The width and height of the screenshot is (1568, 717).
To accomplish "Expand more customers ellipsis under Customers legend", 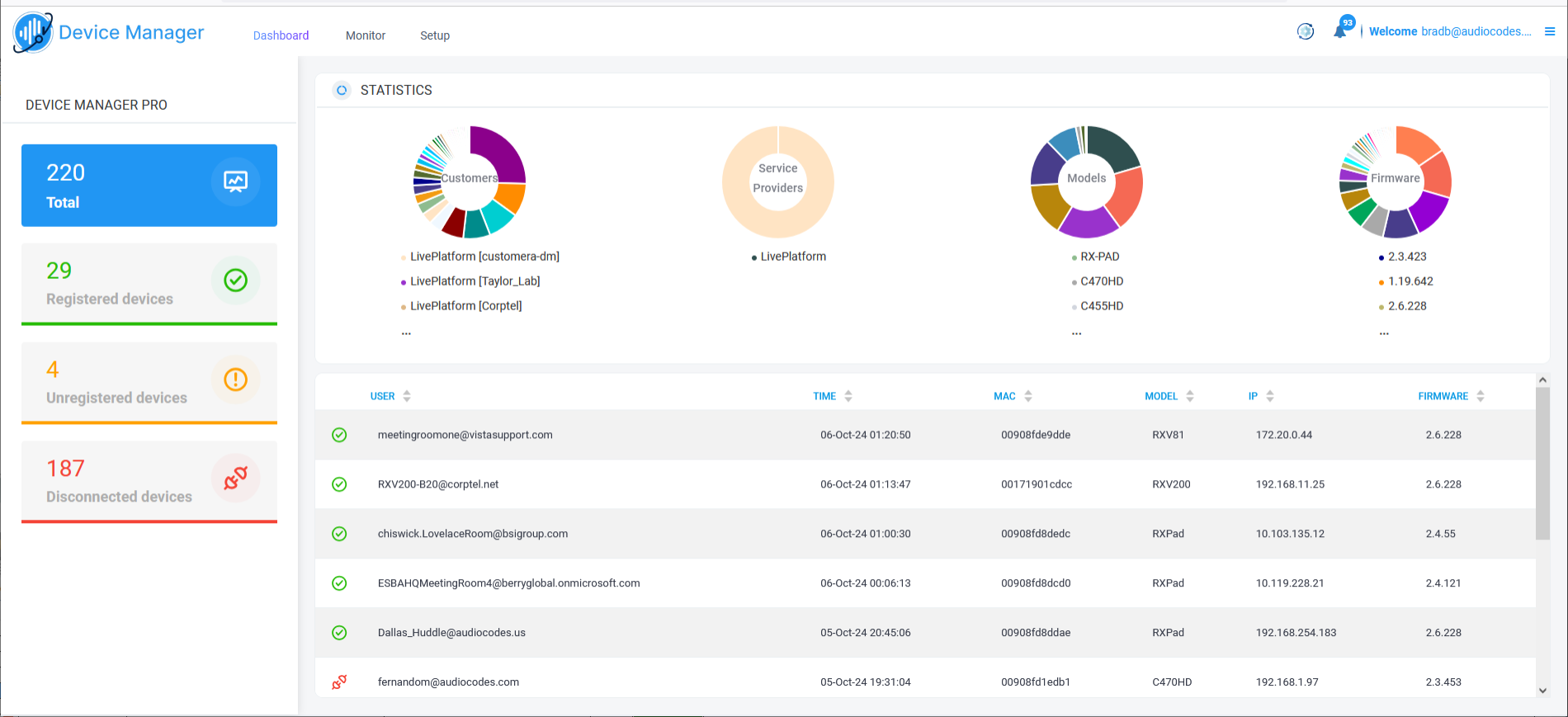I will point(406,333).
